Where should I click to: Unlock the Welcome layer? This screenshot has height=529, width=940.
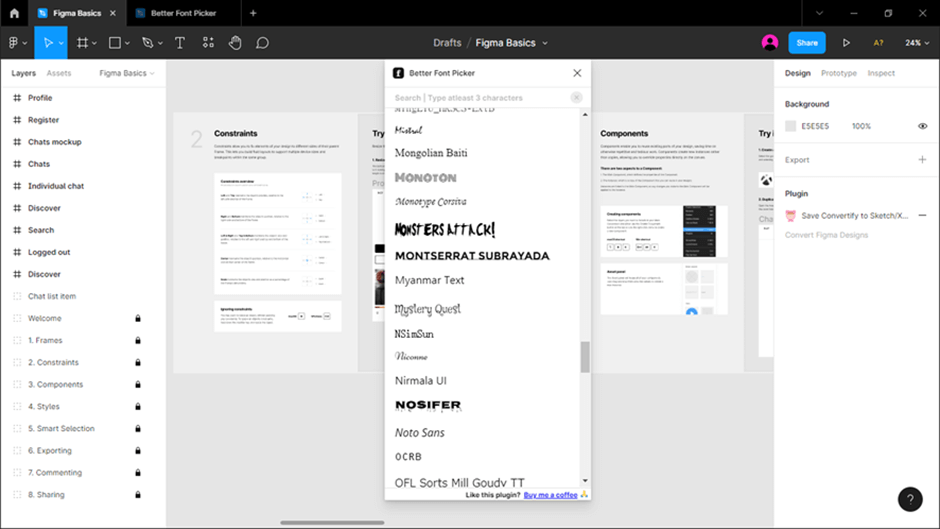tap(138, 318)
